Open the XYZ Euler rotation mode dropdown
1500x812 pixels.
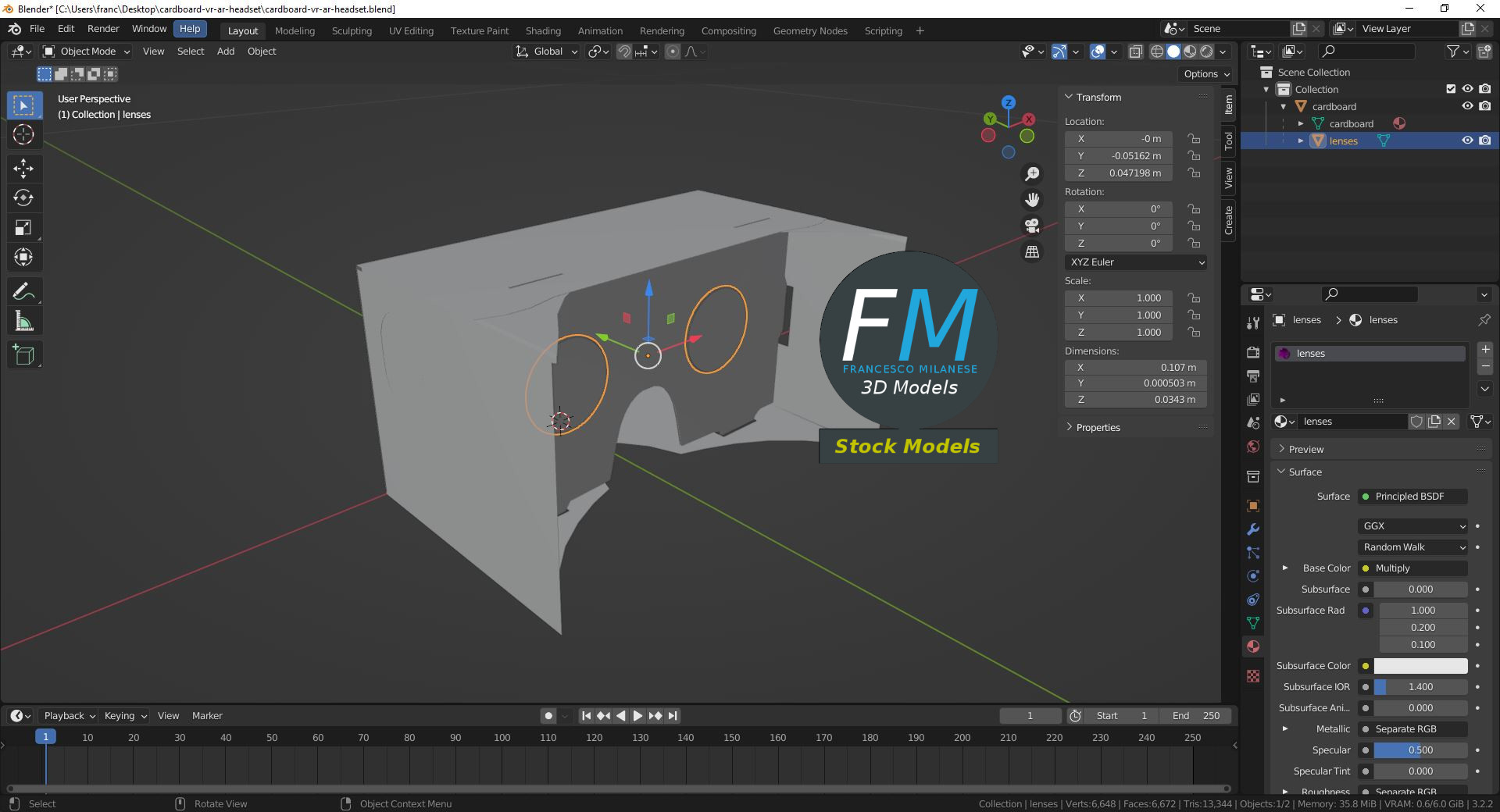coord(1136,262)
